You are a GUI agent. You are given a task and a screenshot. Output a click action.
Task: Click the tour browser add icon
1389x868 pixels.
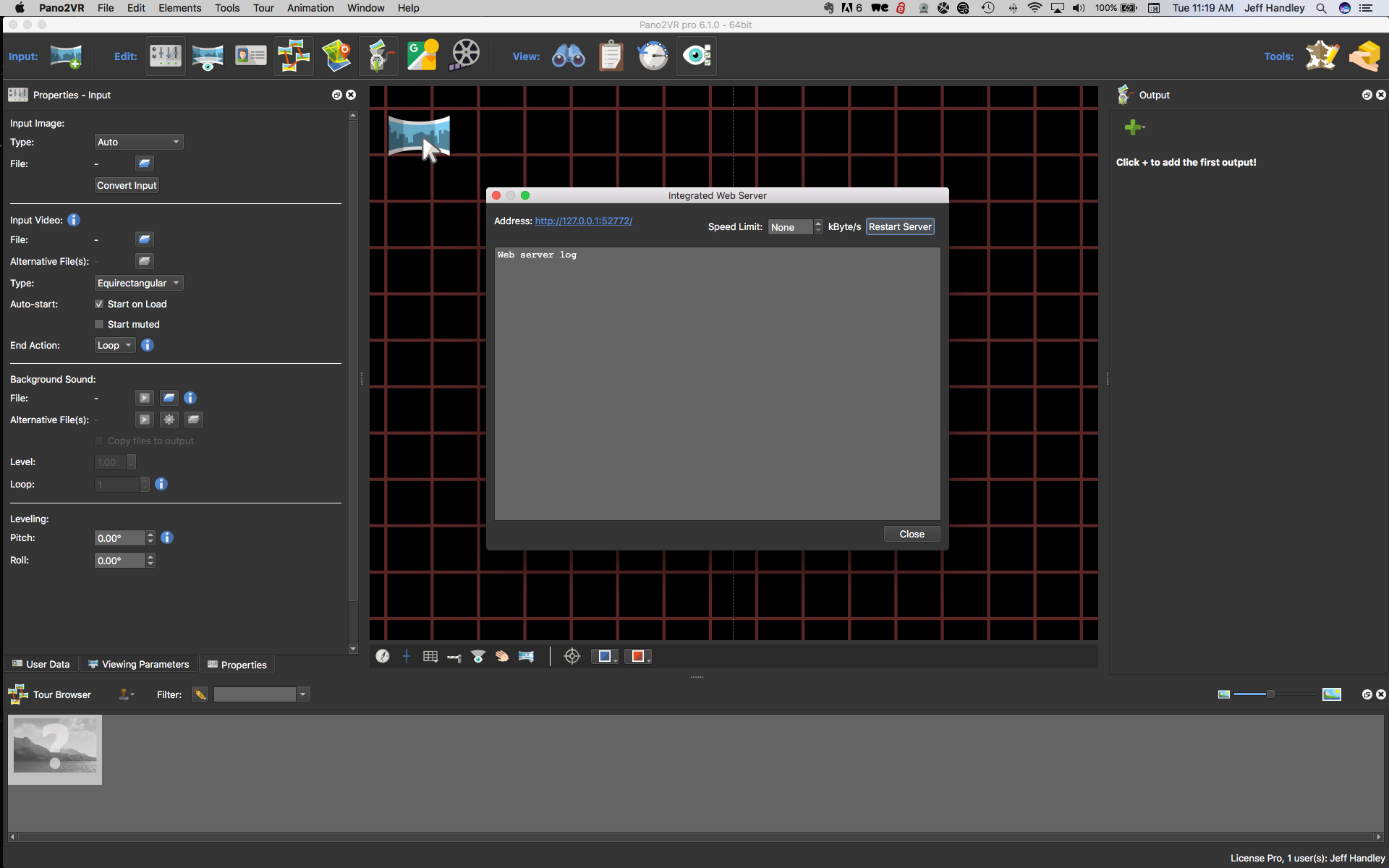[125, 694]
